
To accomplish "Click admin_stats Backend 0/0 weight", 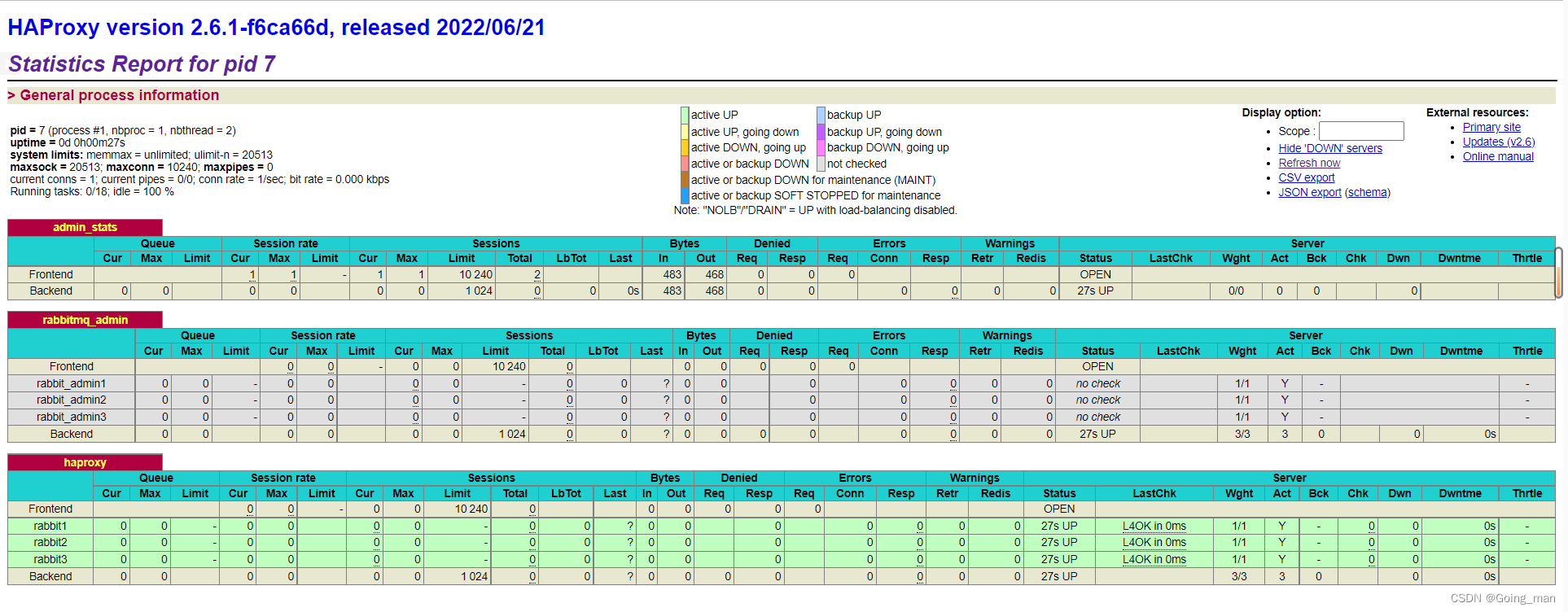I will pyautogui.click(x=1236, y=291).
